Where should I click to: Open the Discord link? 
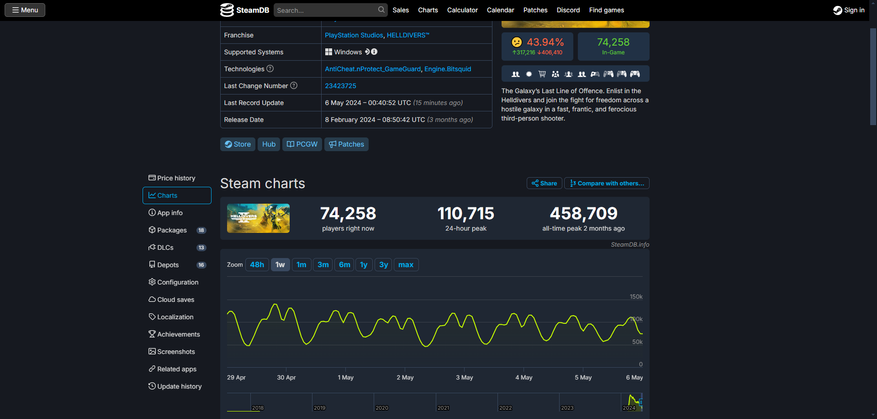pyautogui.click(x=568, y=10)
